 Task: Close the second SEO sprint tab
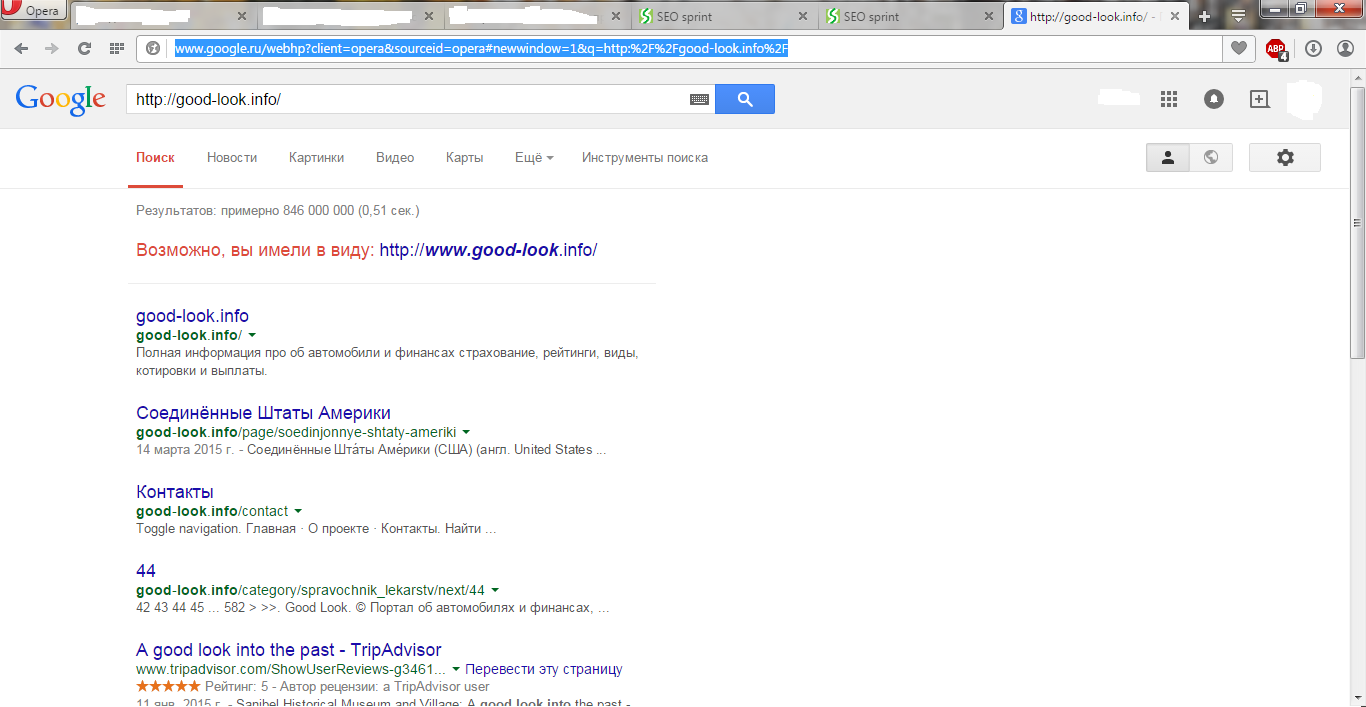pyautogui.click(x=990, y=16)
